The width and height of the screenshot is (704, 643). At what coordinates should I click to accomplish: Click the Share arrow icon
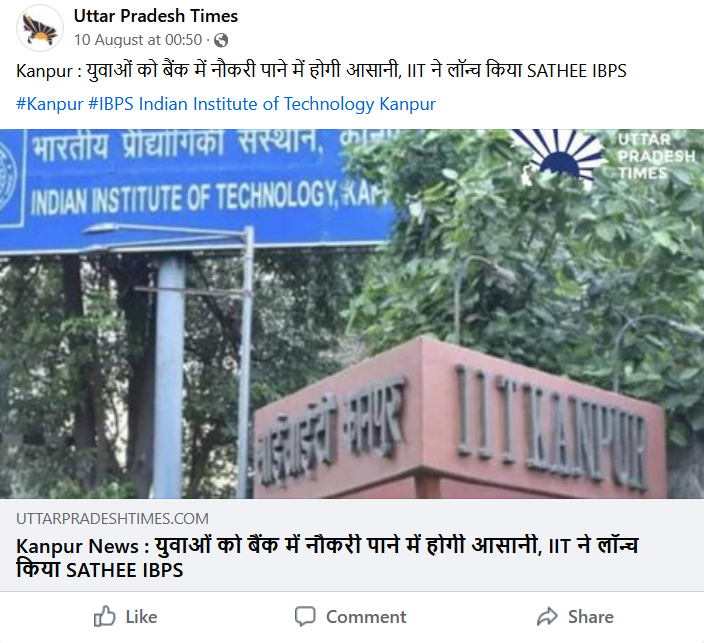pos(547,616)
